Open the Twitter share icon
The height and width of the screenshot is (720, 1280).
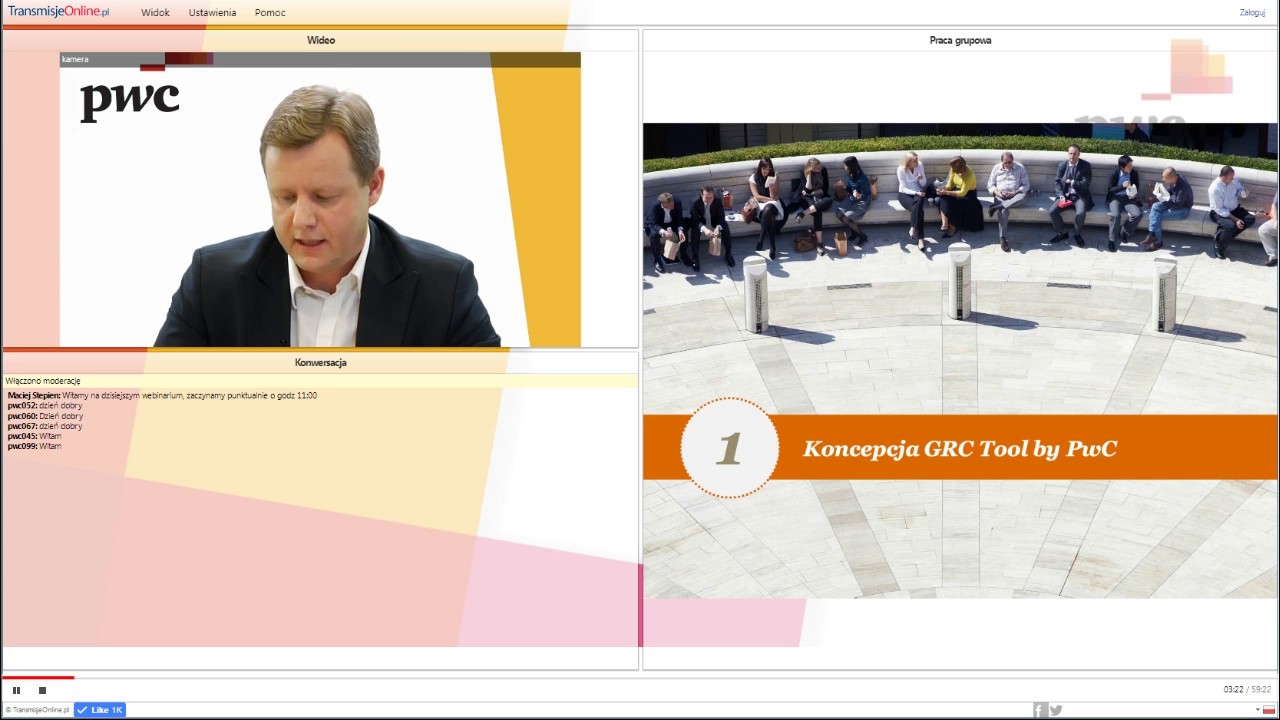[x=1056, y=710]
